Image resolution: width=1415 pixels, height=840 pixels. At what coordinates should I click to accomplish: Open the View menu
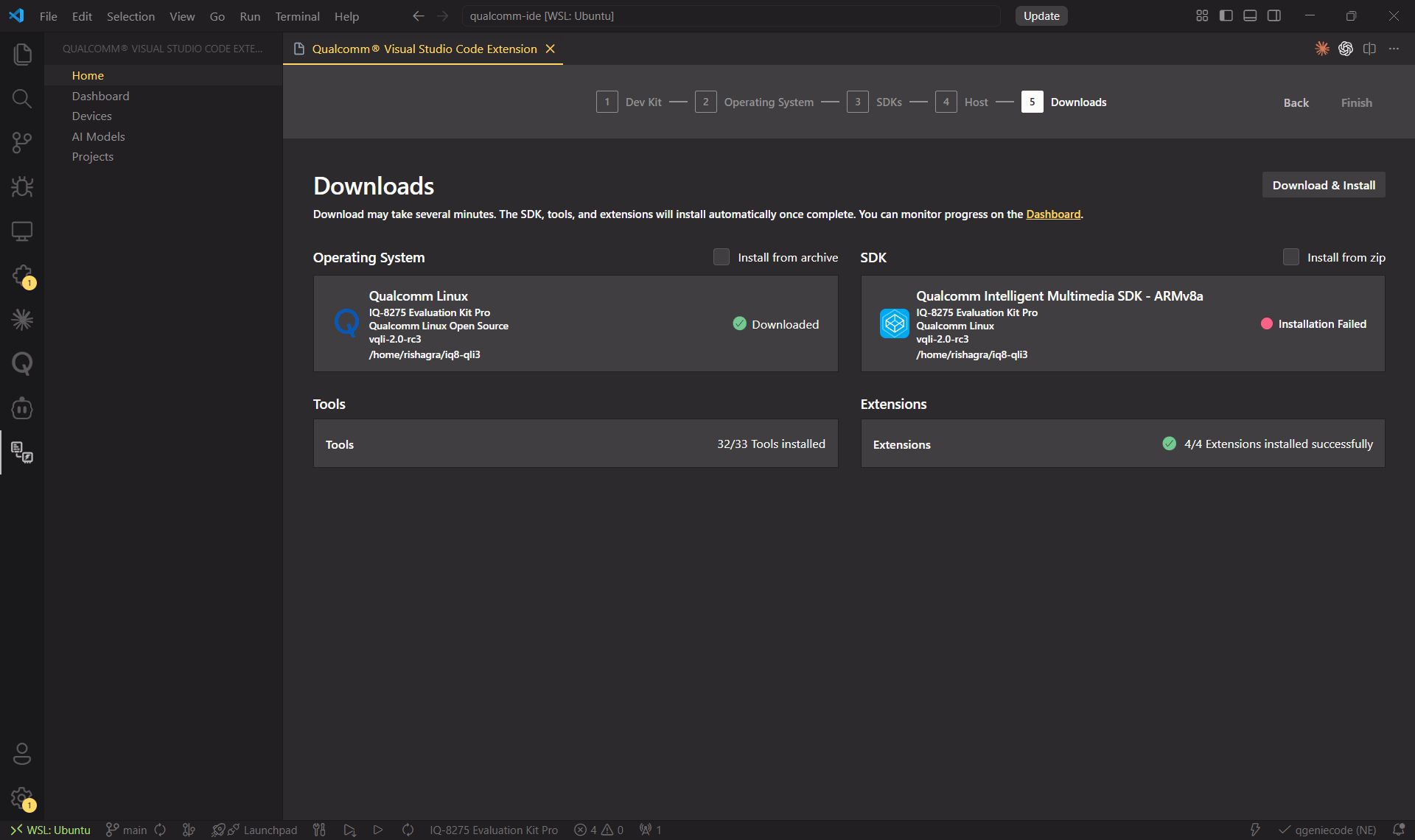[x=182, y=15]
